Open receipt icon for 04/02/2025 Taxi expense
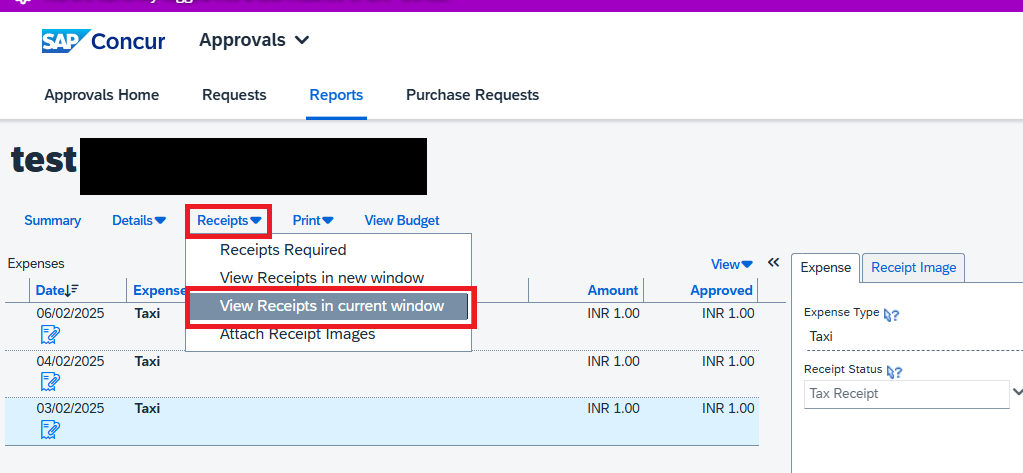1023x473 pixels. [x=50, y=382]
